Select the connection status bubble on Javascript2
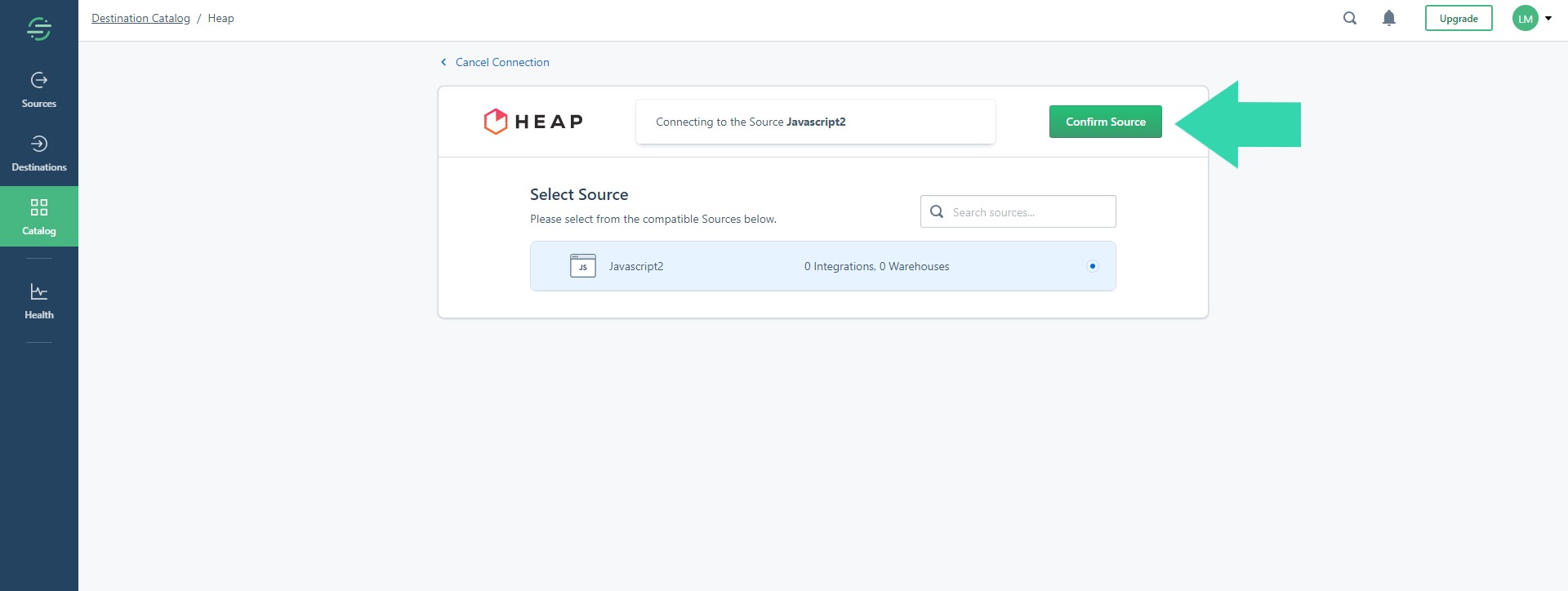The image size is (1568, 591). (x=1093, y=265)
